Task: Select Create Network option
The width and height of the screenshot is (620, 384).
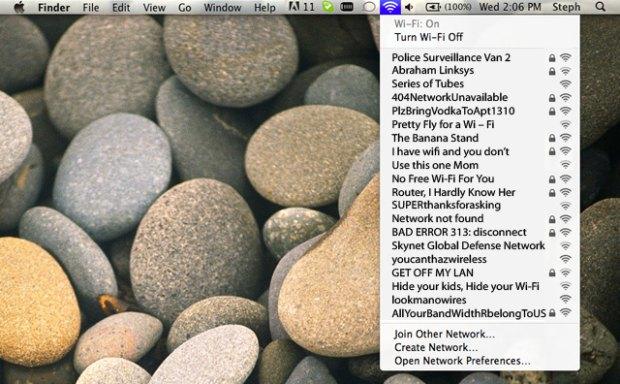Action: (436, 347)
